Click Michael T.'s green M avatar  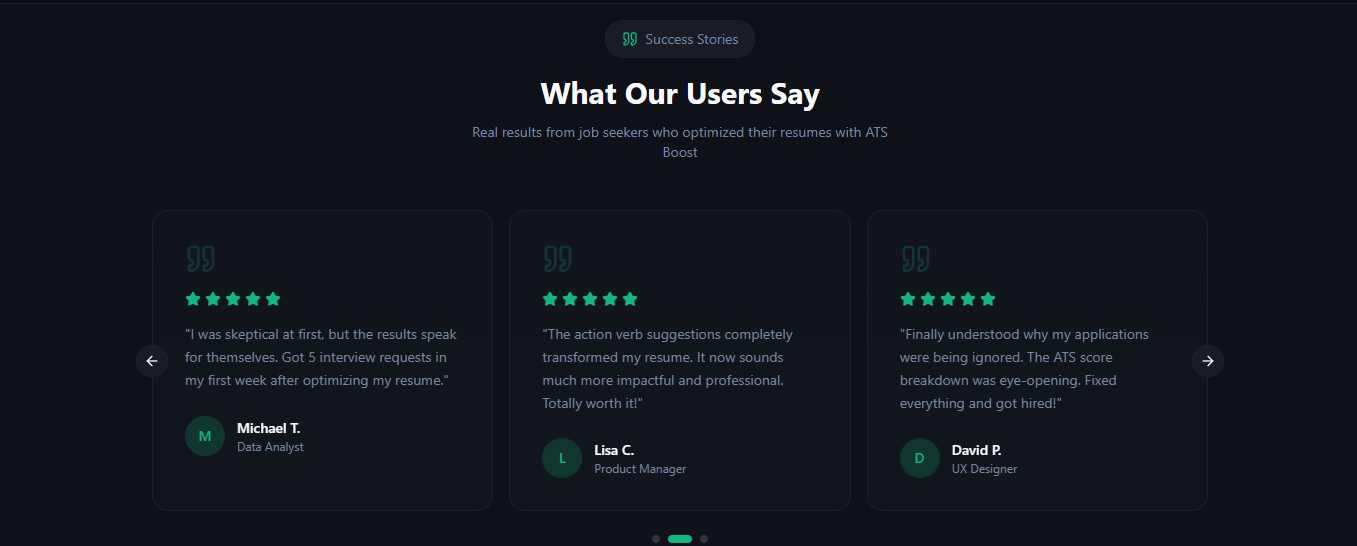[205, 436]
